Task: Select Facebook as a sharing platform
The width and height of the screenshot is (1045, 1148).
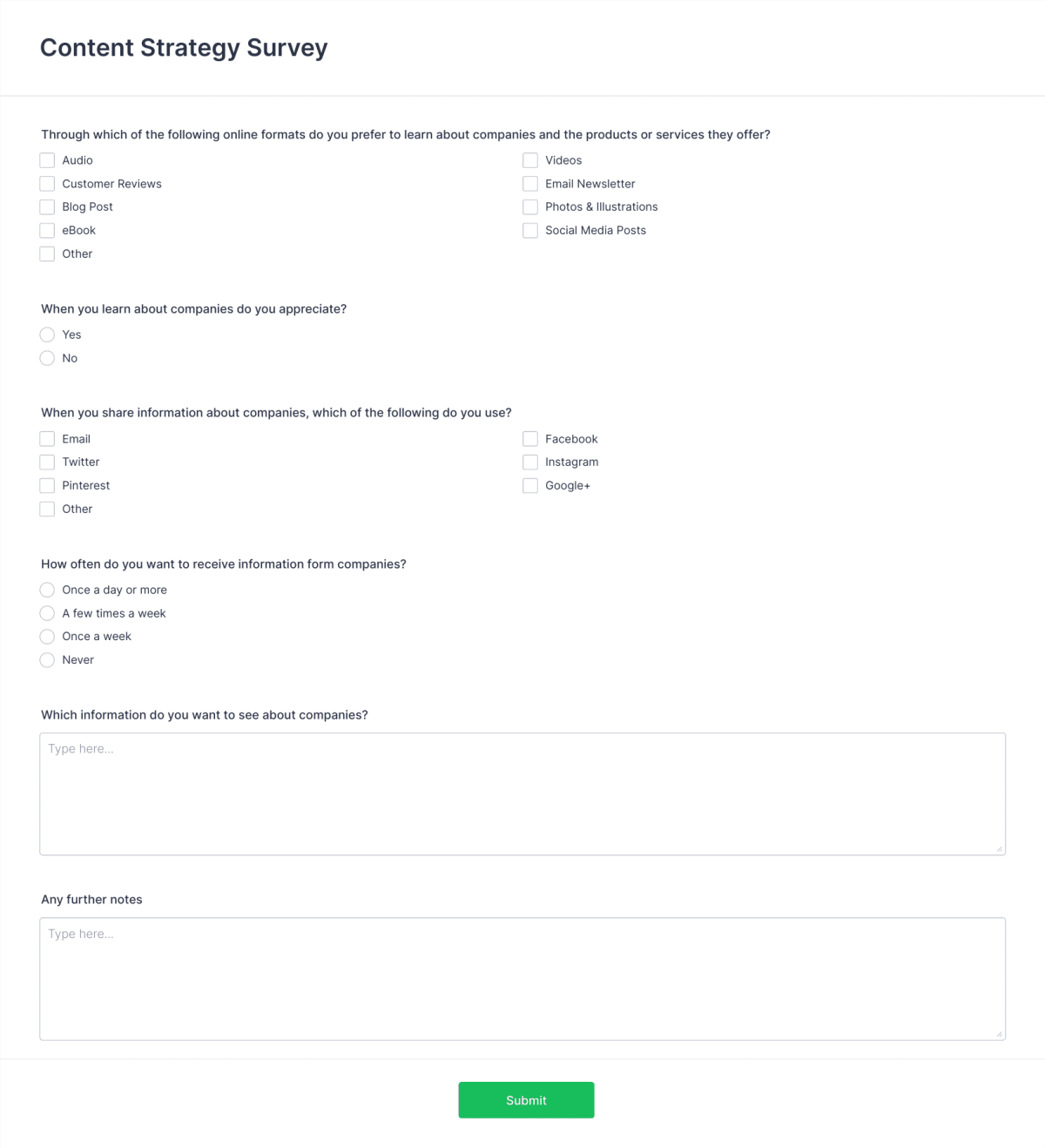Action: [530, 438]
